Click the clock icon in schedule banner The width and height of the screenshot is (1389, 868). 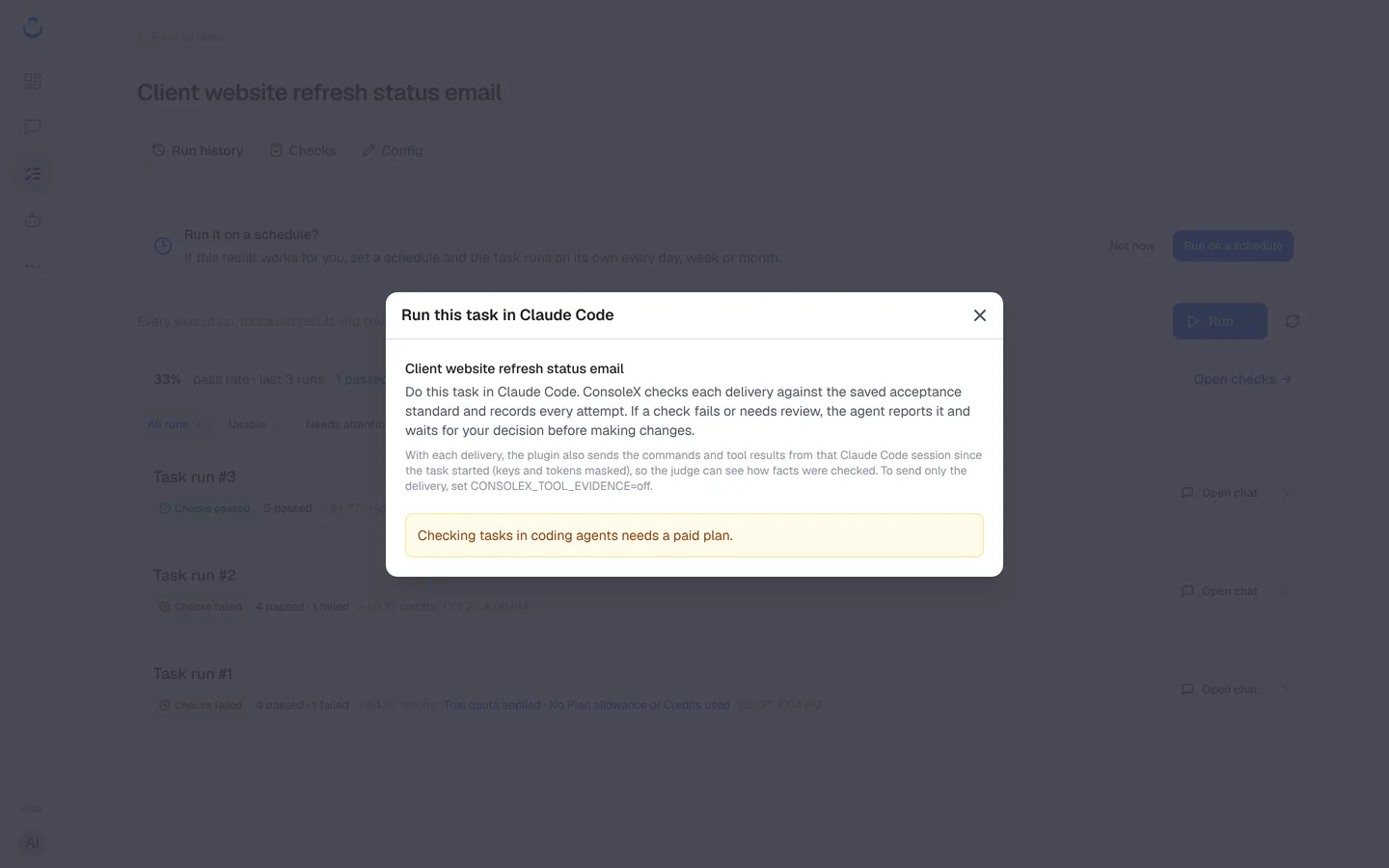[163, 246]
